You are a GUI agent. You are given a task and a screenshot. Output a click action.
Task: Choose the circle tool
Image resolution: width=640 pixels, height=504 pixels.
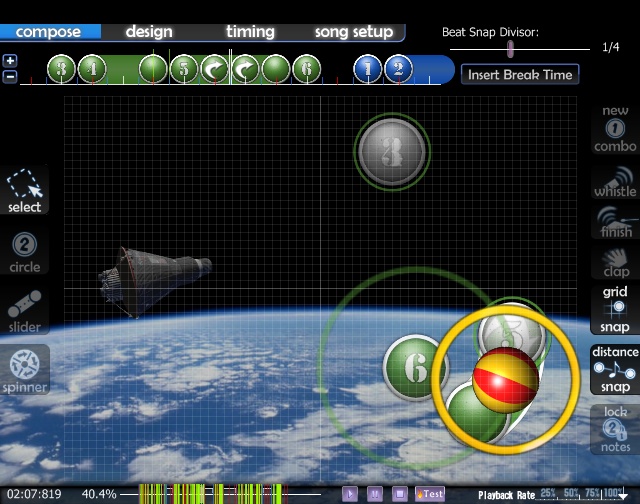tap(24, 252)
